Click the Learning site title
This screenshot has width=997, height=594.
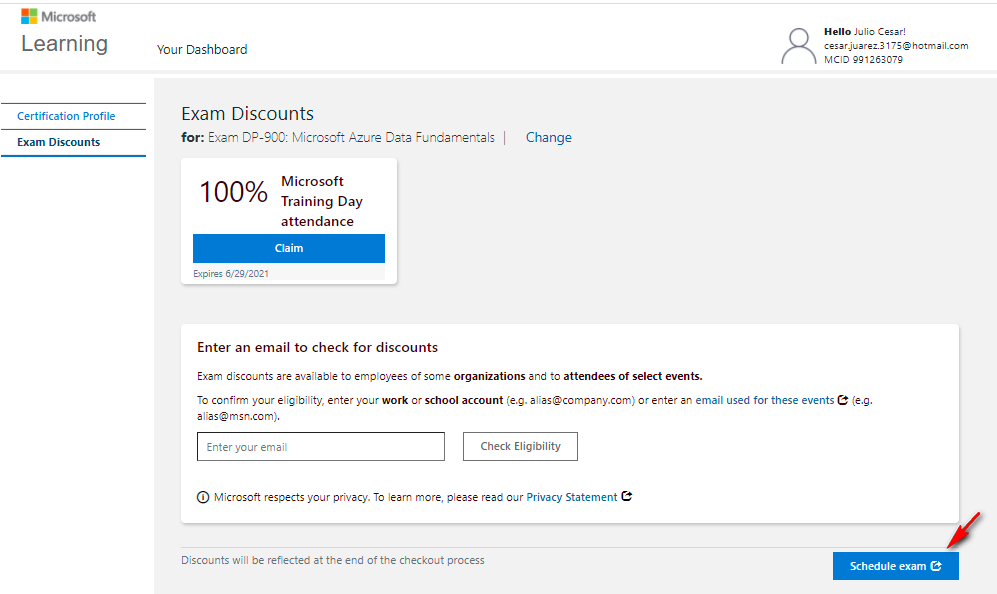pos(64,44)
